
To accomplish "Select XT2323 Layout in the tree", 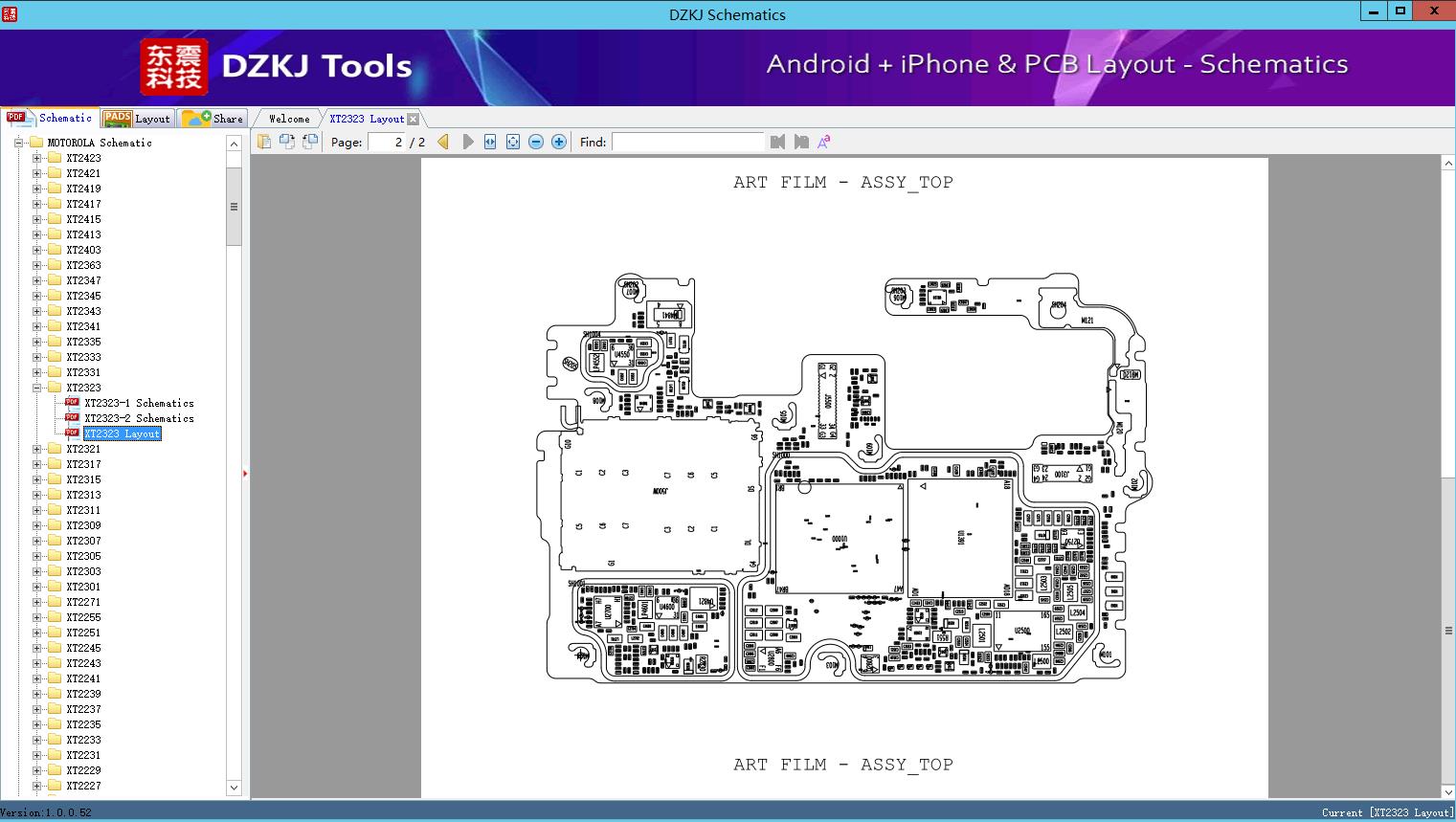I will coord(123,433).
